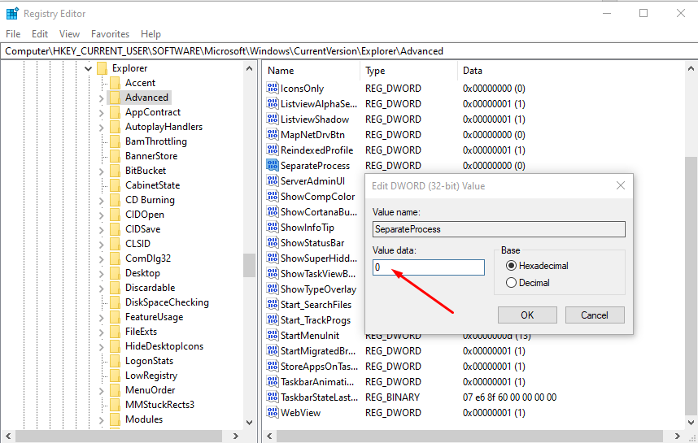Select the CabinetState key
Screen dimensions: 698x444
[152, 185]
